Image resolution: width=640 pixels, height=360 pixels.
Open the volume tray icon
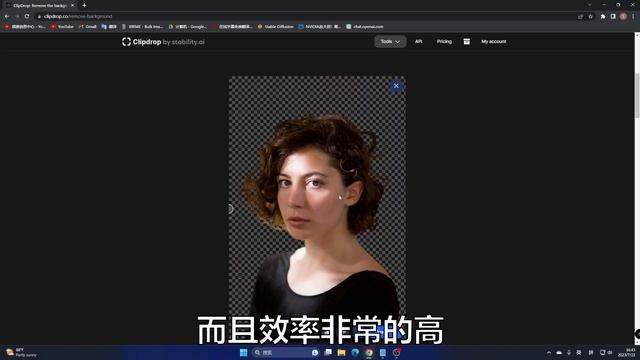610,352
